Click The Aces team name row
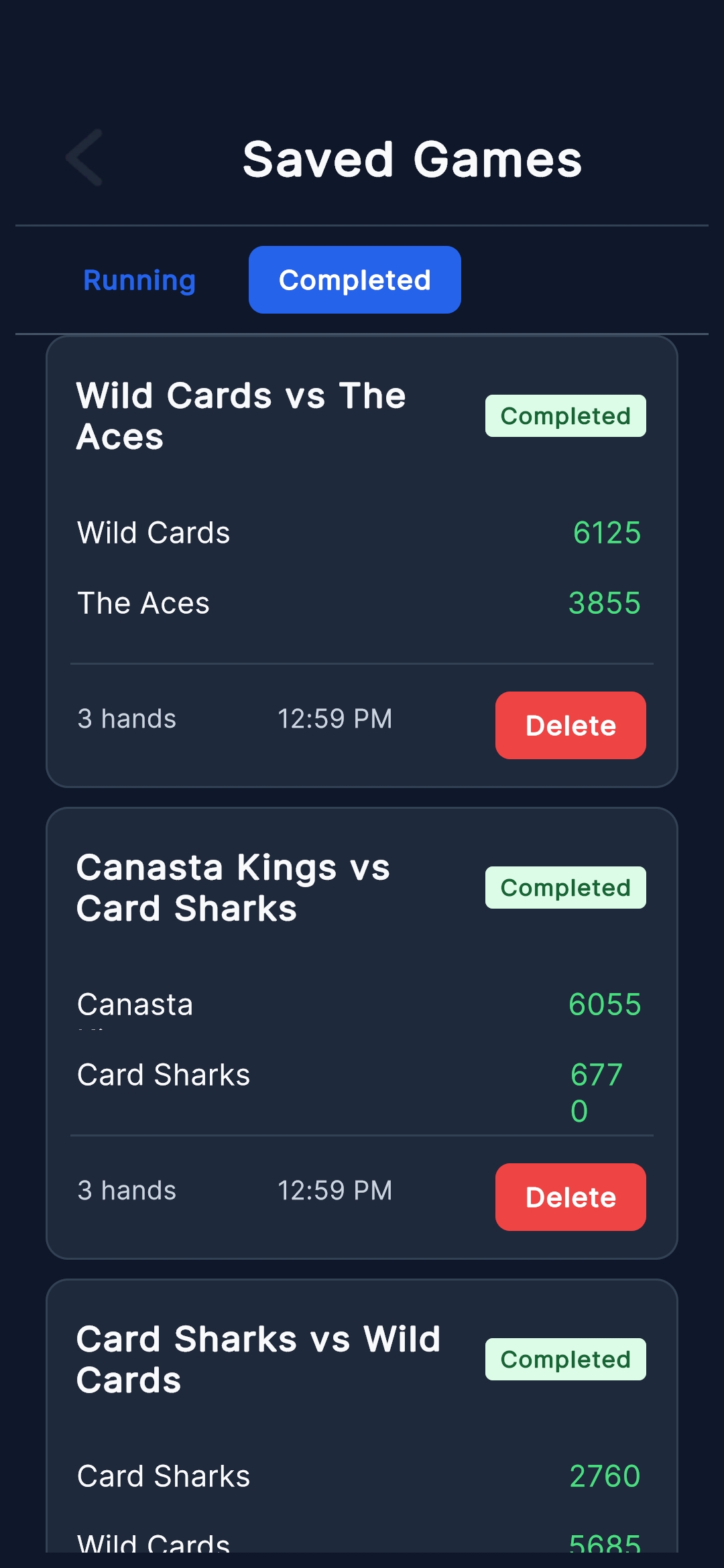 click(x=143, y=603)
